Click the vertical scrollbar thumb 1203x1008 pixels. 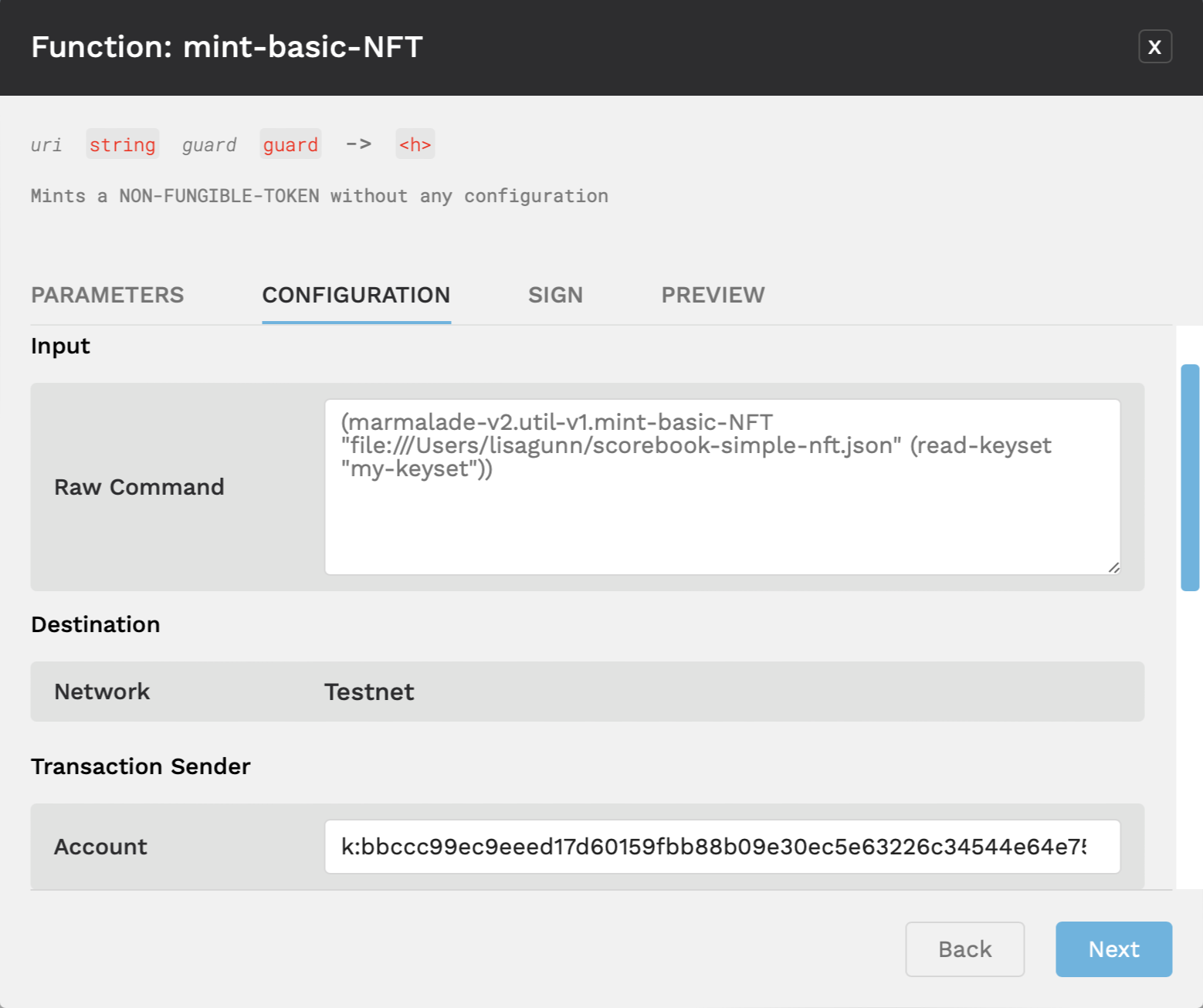1190,478
